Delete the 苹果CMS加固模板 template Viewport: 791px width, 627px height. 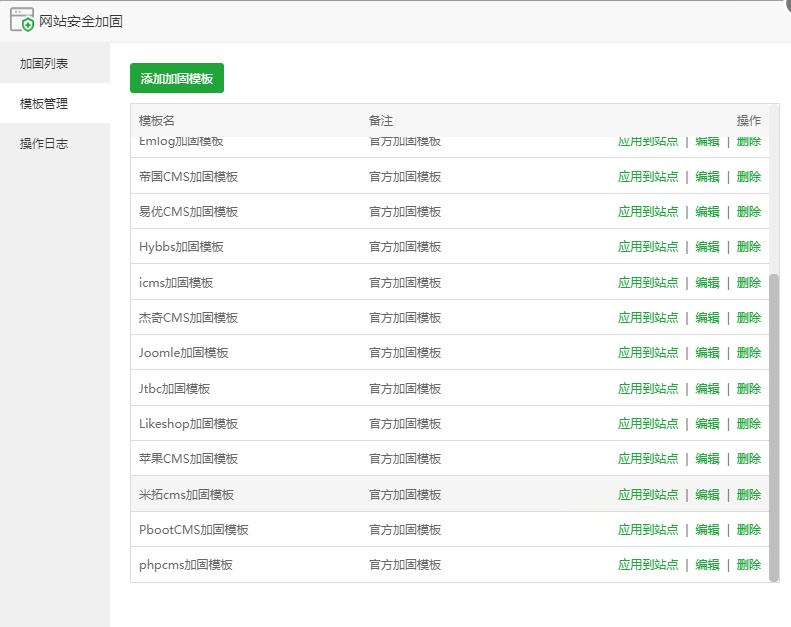coord(749,459)
